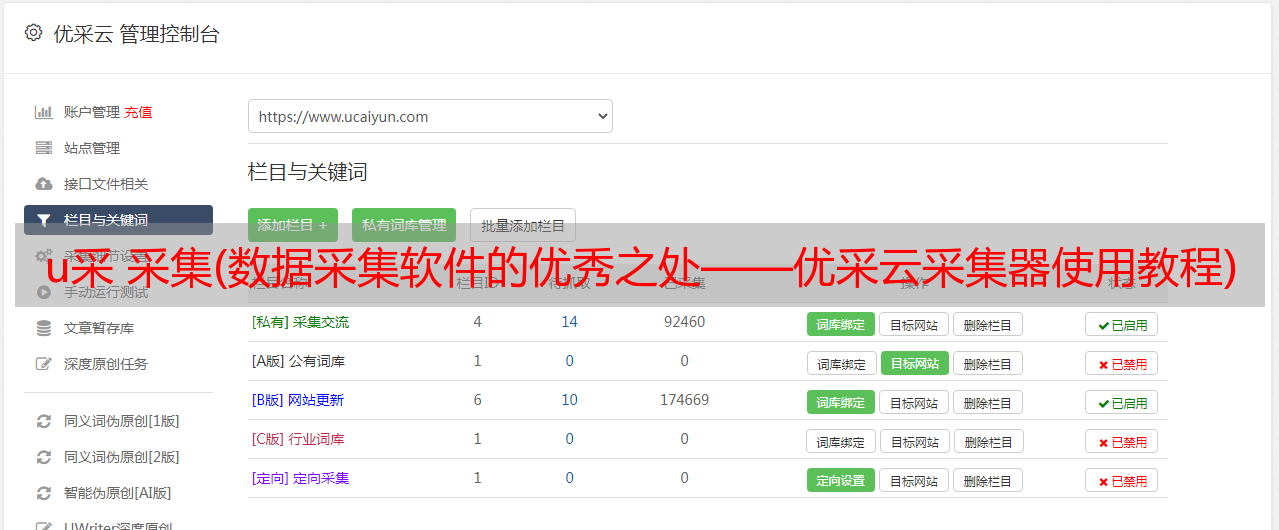This screenshot has width=1279, height=530.
Task: Click green 目标网站 in the 公有词库 row
Action: pos(915,363)
